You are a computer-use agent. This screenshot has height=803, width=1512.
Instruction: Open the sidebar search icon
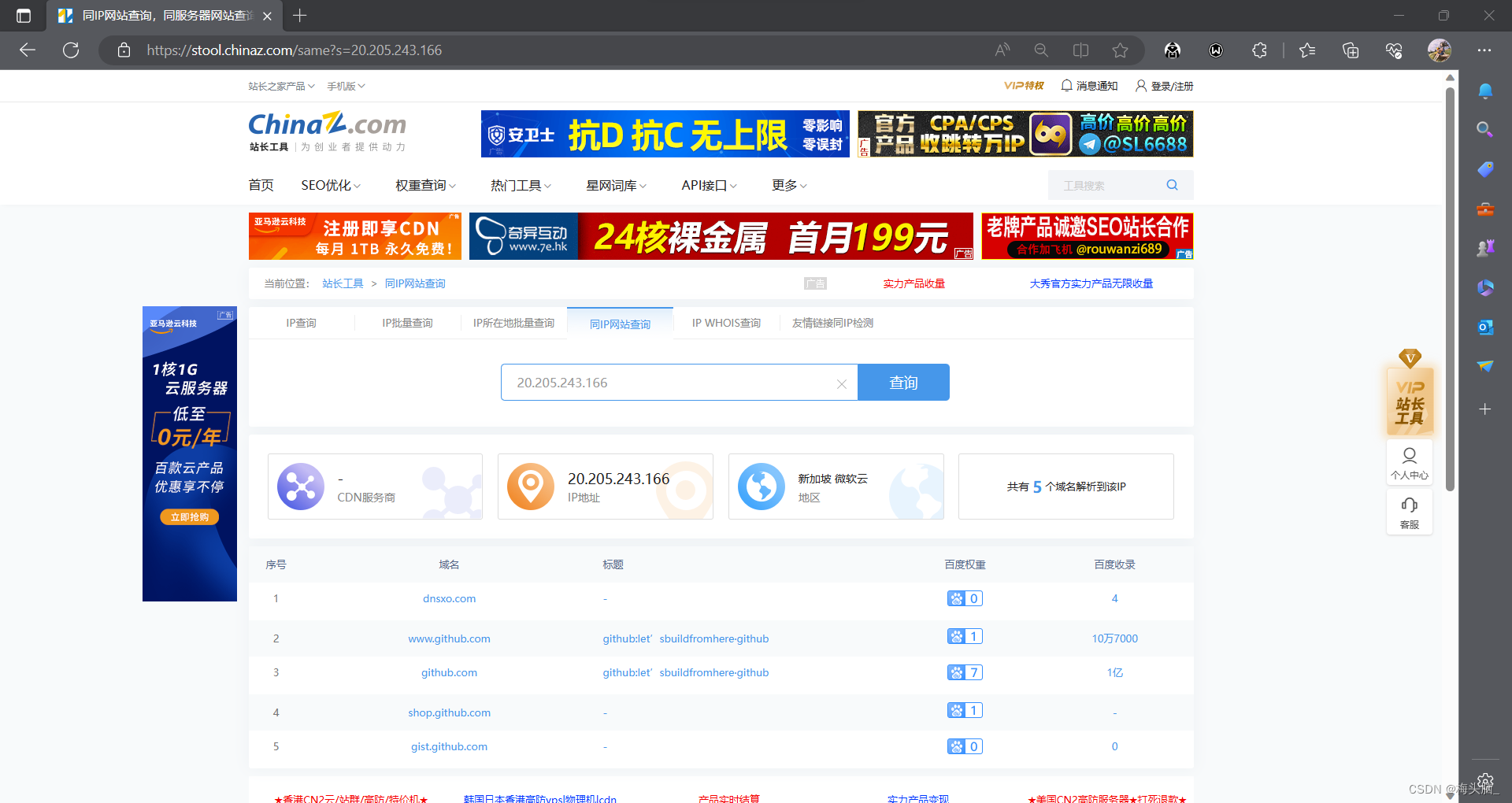tap(1485, 129)
